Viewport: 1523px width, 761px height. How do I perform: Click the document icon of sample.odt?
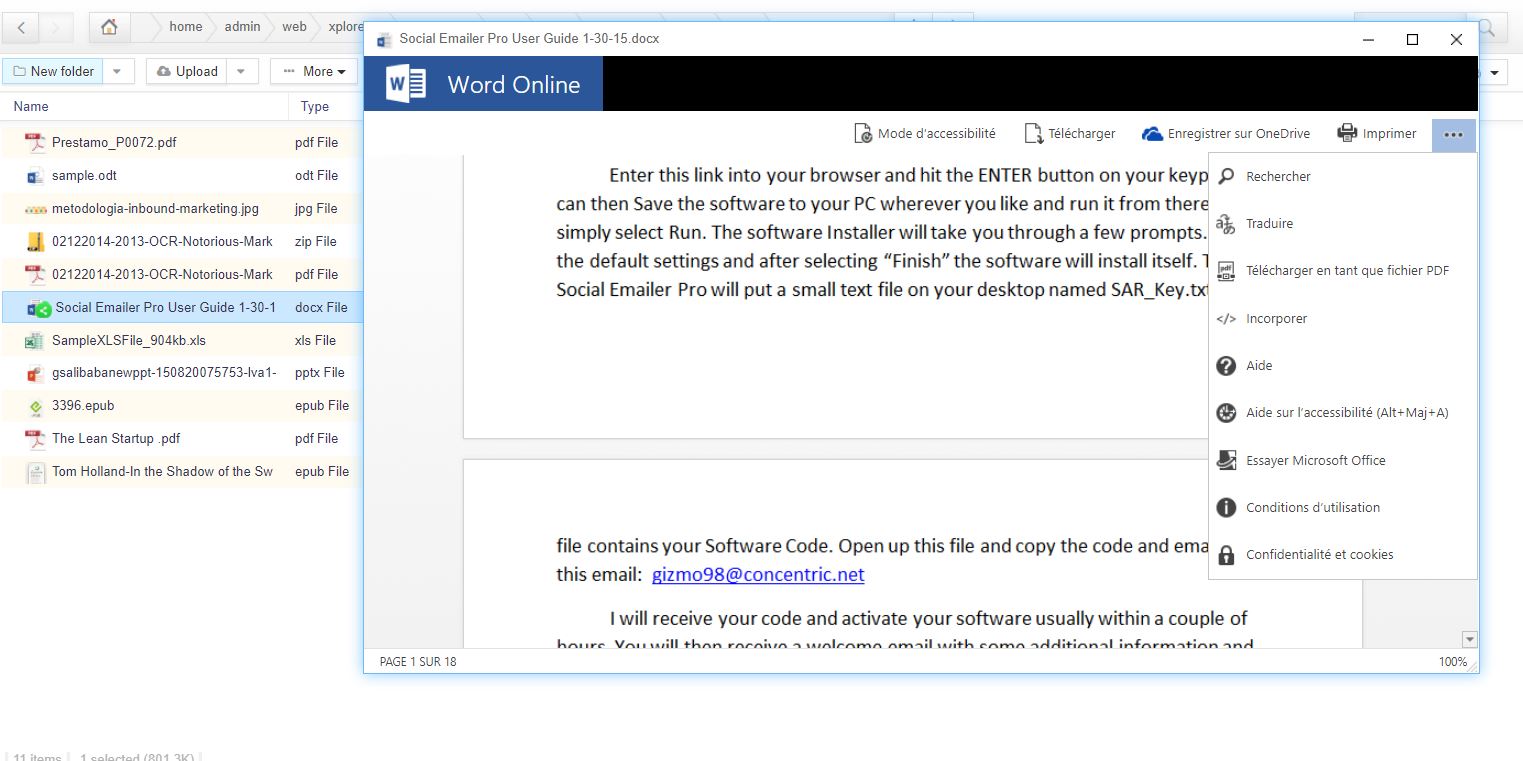tap(35, 176)
